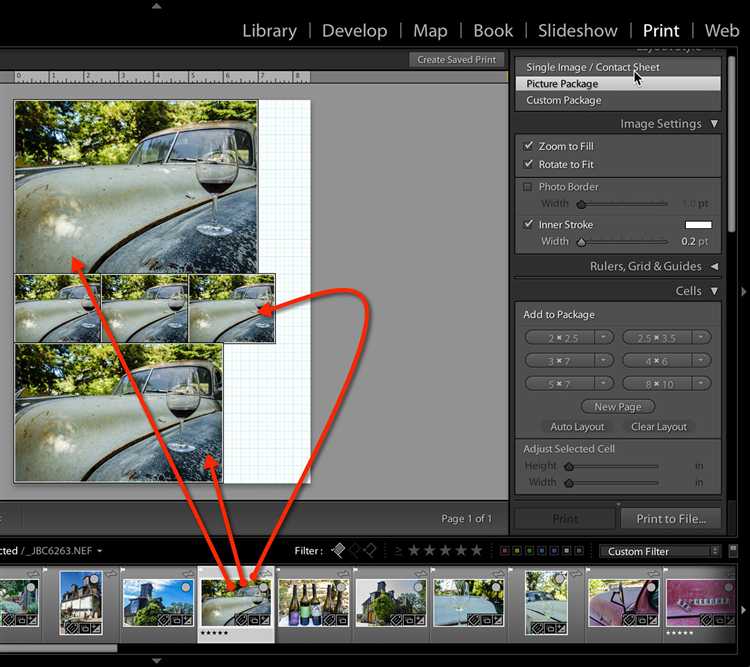Click the right panel vertical scrollbar
The image size is (750, 667).
point(731,145)
